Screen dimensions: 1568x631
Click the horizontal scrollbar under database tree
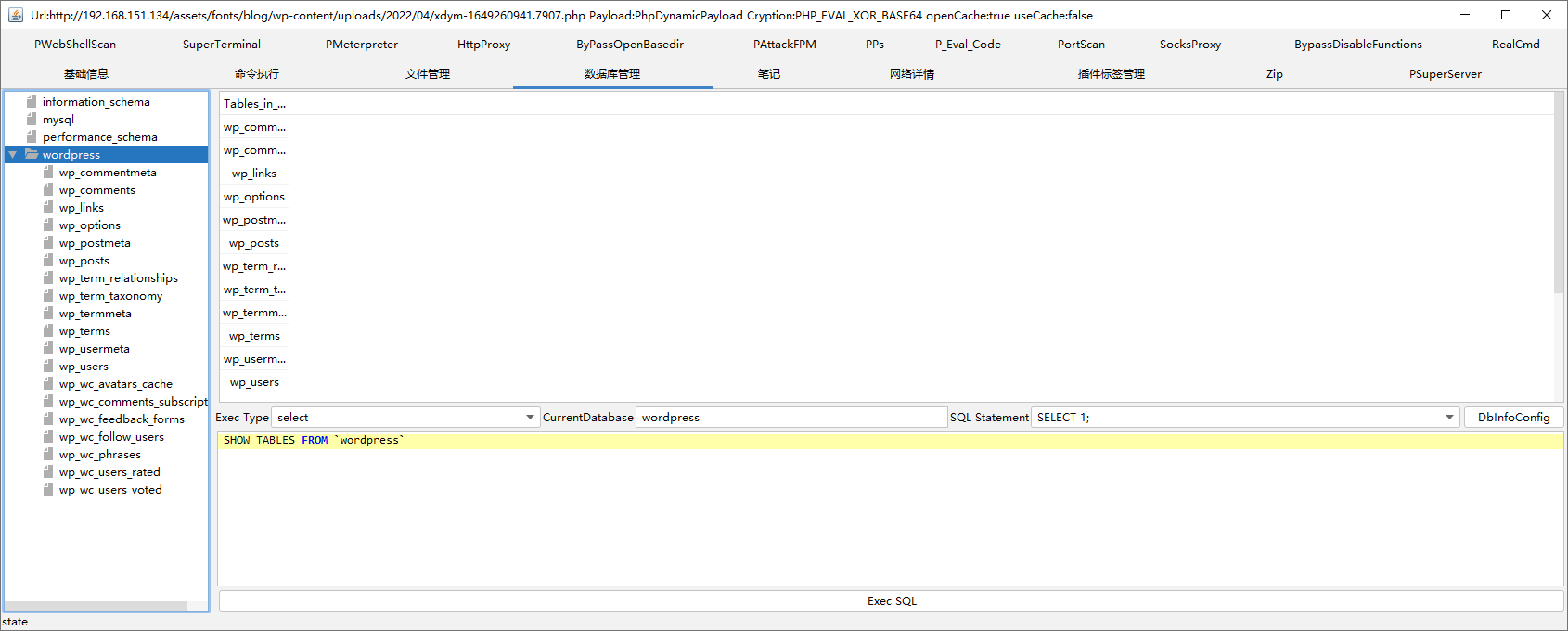[96, 606]
